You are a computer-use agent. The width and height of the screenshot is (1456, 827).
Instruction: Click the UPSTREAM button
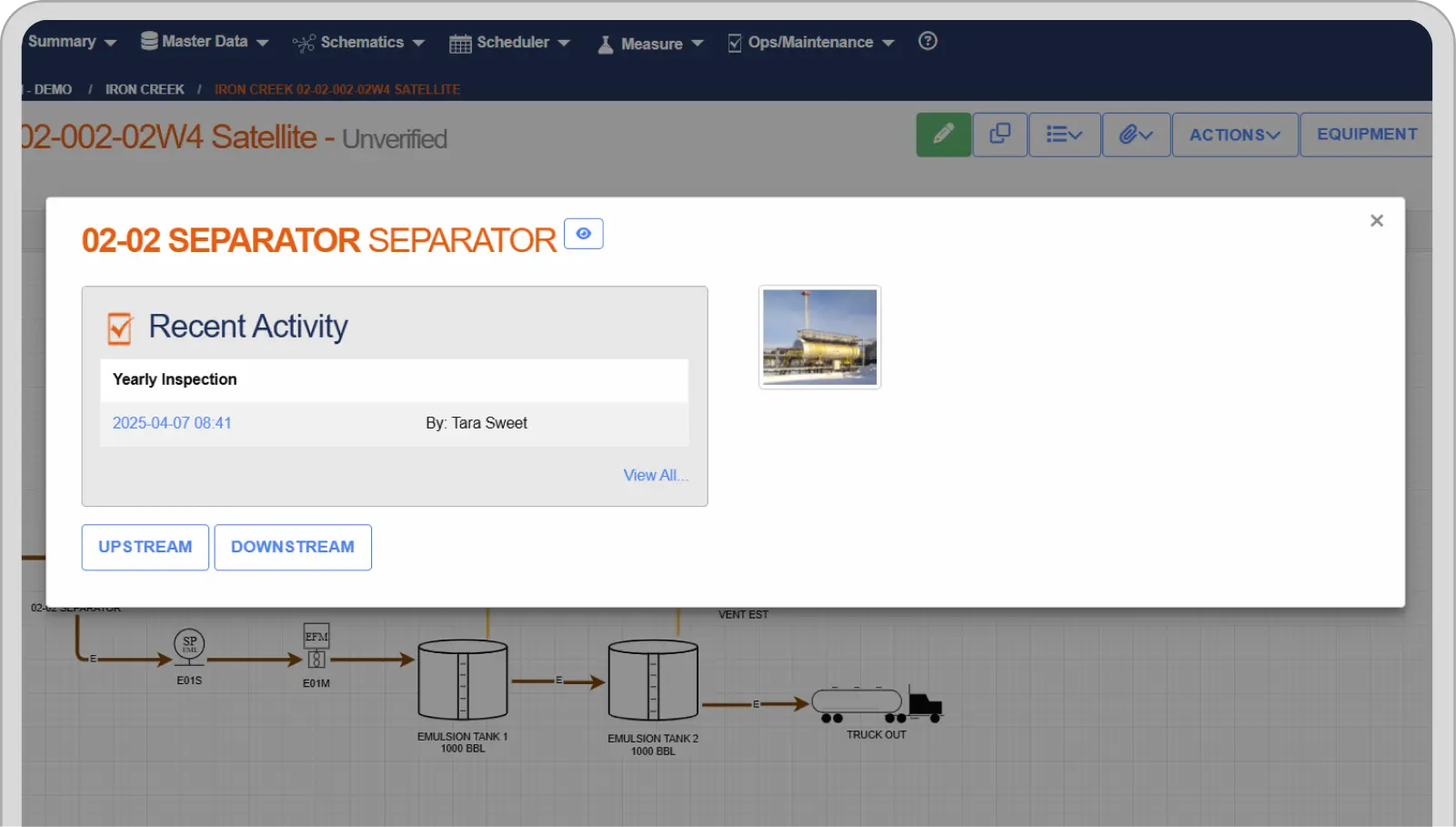pyautogui.click(x=146, y=547)
